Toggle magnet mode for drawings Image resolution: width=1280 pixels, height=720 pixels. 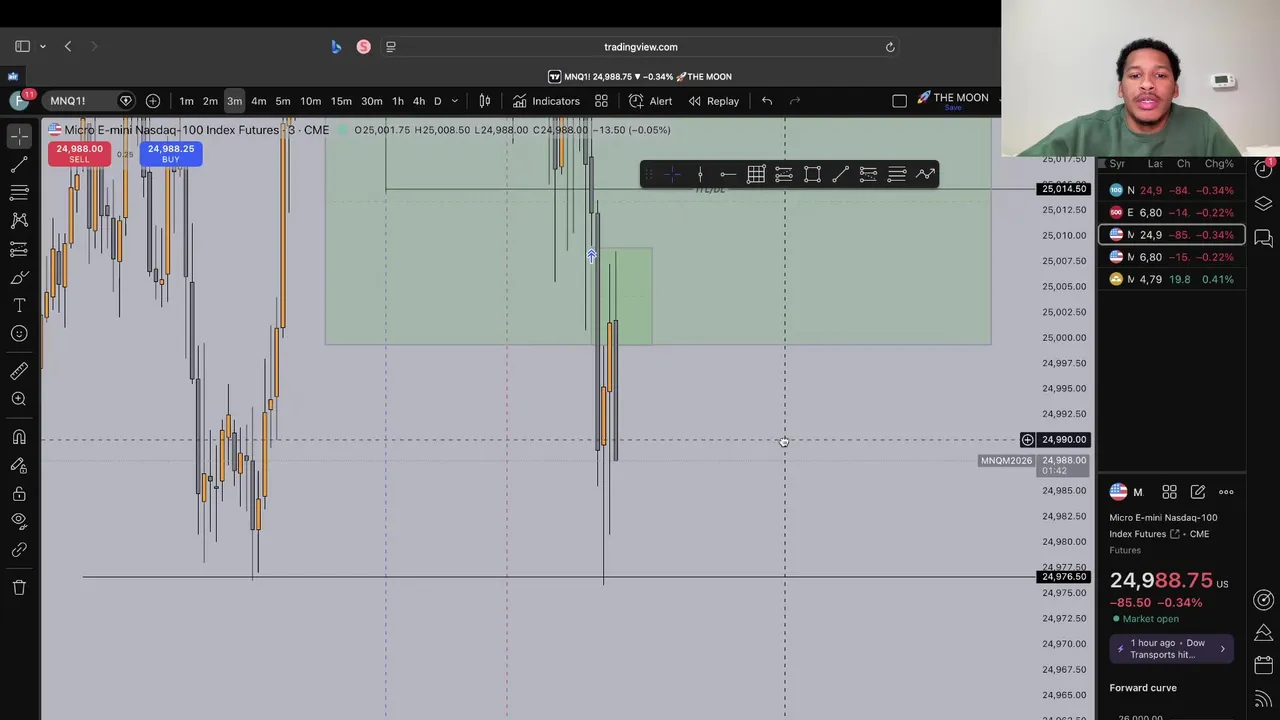19,437
